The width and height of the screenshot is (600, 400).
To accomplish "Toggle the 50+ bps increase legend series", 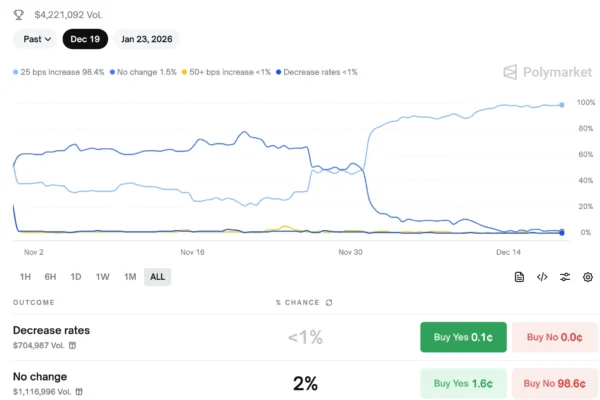I will [x=226, y=72].
